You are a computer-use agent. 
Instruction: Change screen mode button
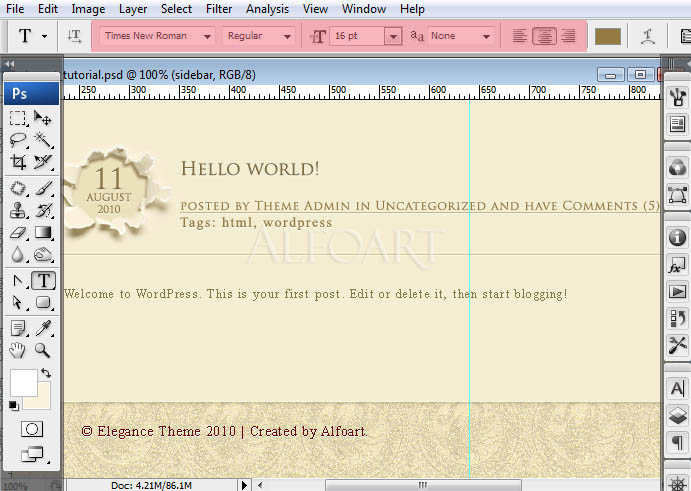pos(33,454)
